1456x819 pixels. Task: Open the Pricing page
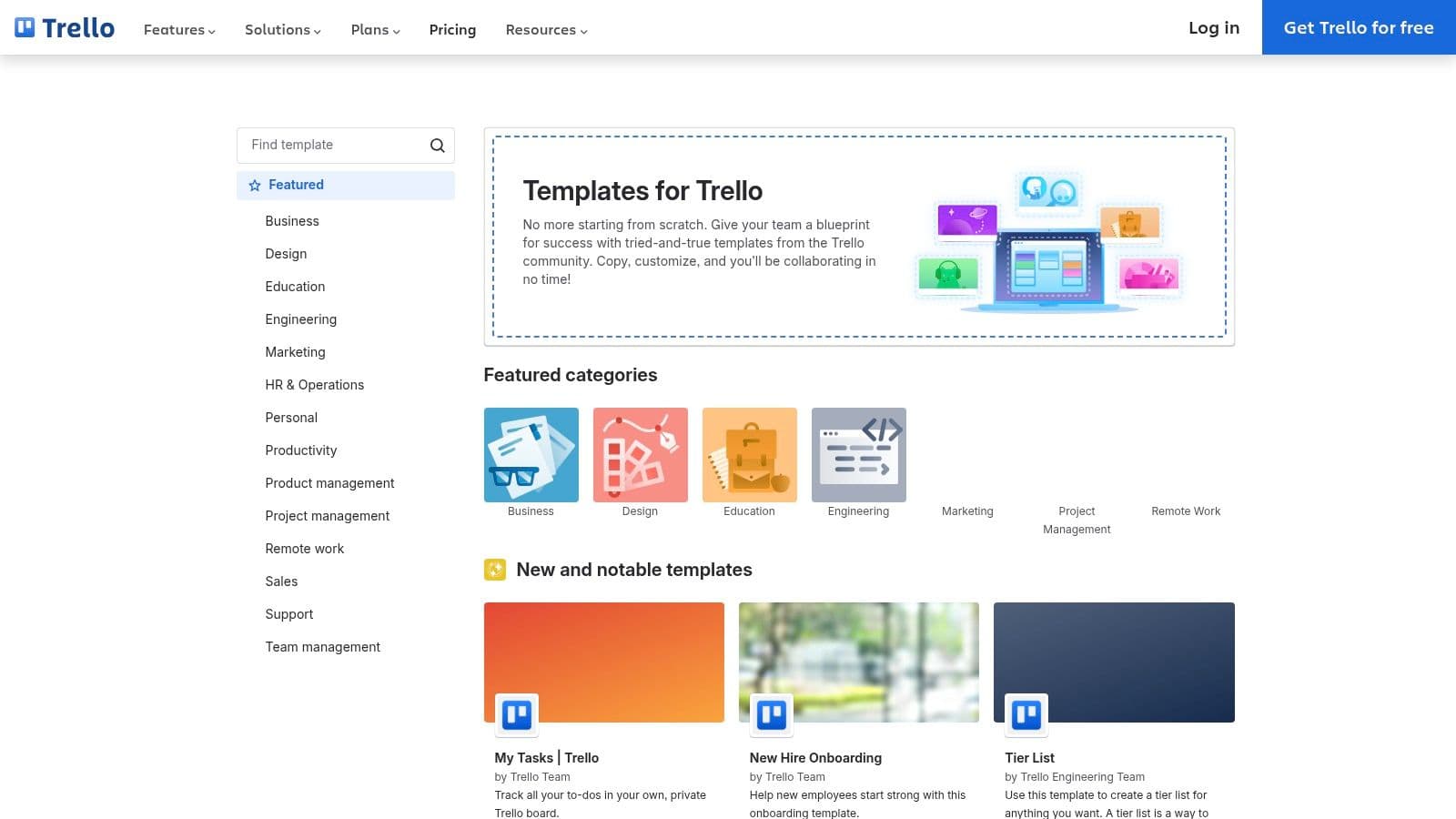(x=452, y=30)
